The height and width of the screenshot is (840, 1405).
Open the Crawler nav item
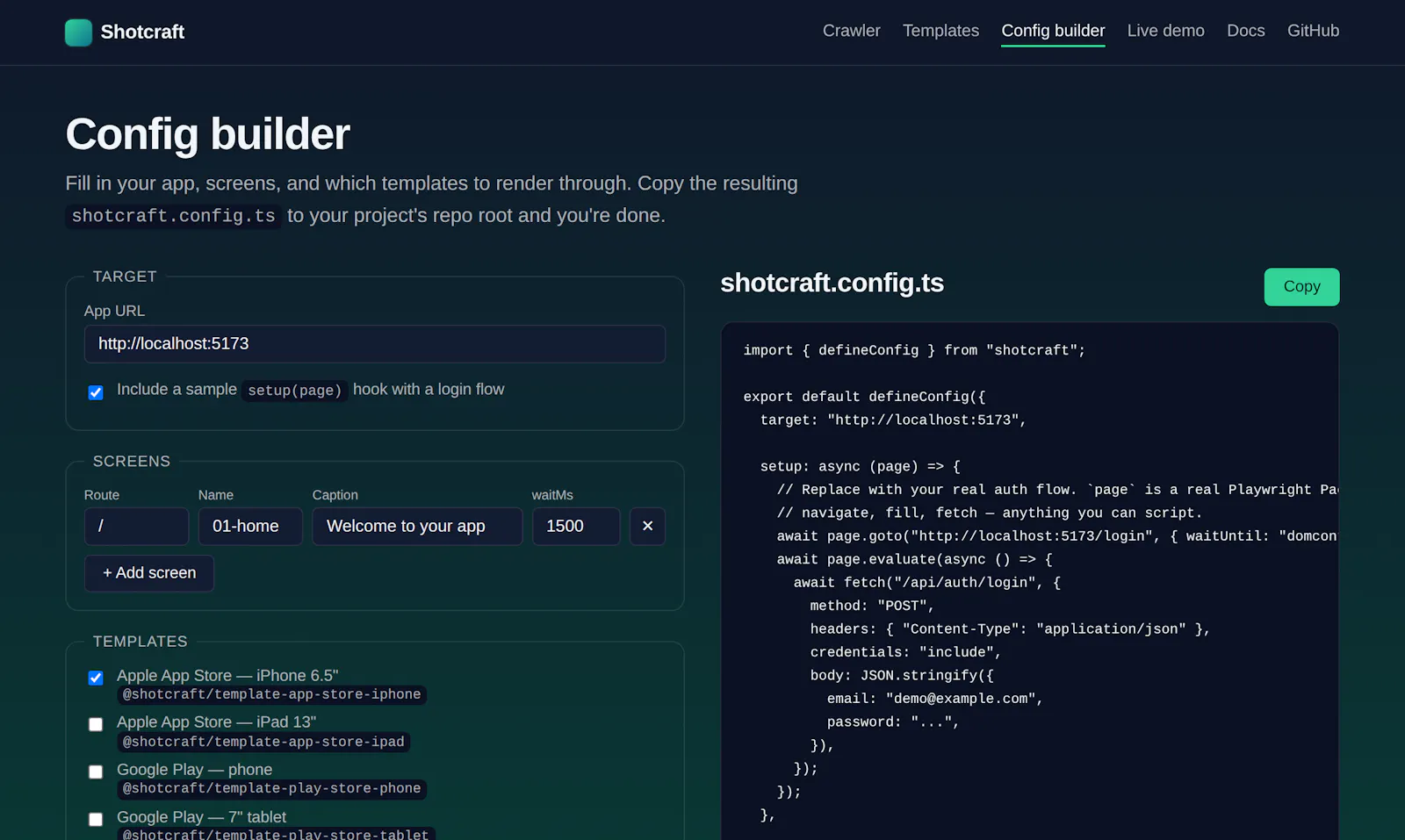[x=851, y=31]
